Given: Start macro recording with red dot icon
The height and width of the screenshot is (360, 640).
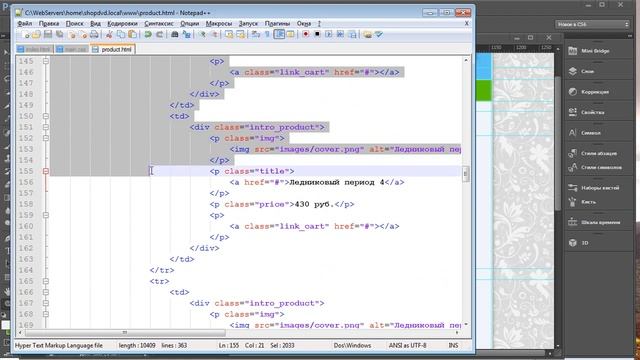Looking at the screenshot, I should tap(305, 35).
